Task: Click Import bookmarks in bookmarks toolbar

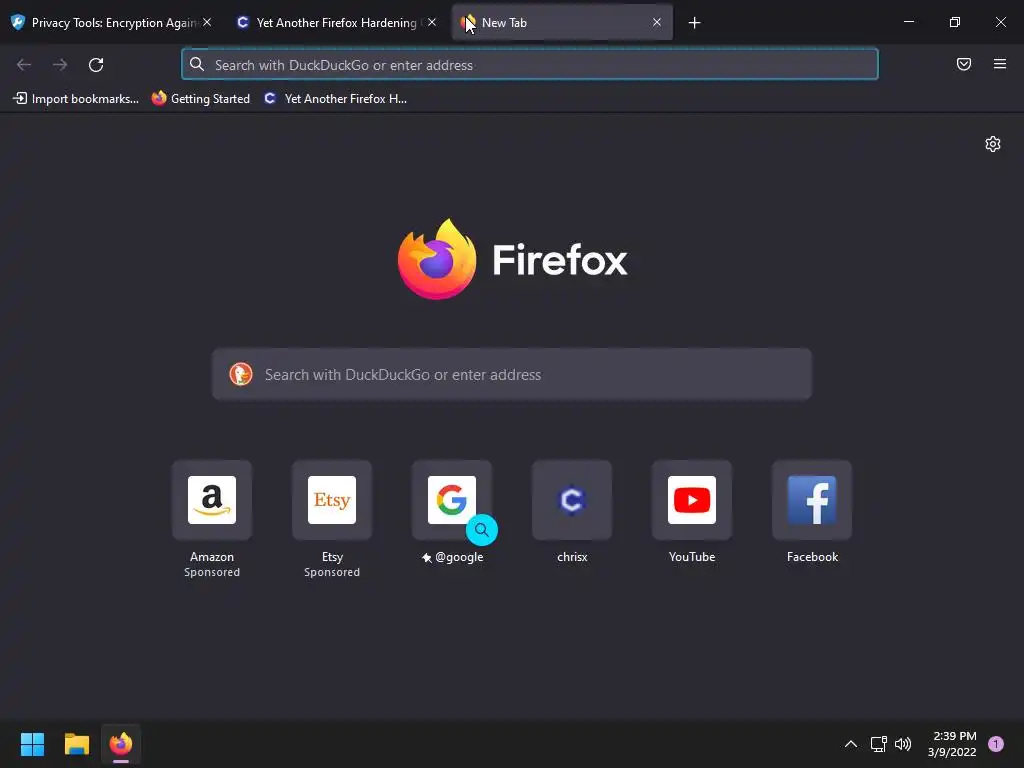Action: tap(76, 99)
